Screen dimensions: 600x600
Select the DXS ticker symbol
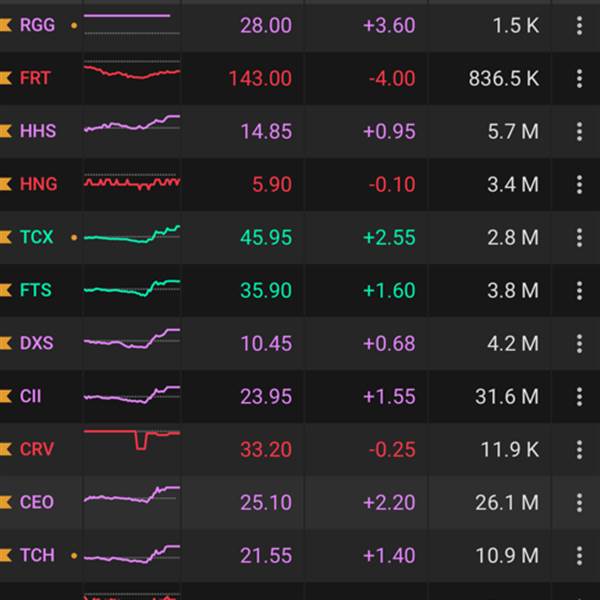click(37, 343)
